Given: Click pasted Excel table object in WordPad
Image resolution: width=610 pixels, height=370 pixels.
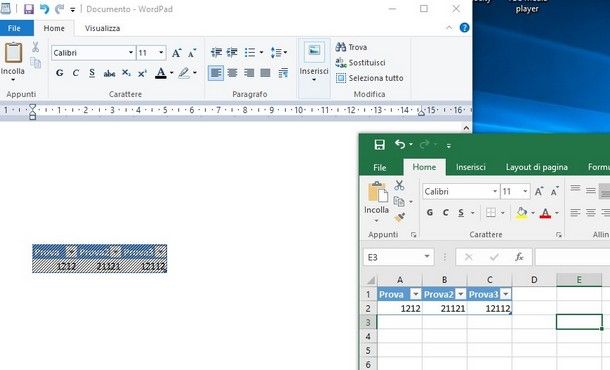Looking at the screenshot, I should tap(100, 258).
